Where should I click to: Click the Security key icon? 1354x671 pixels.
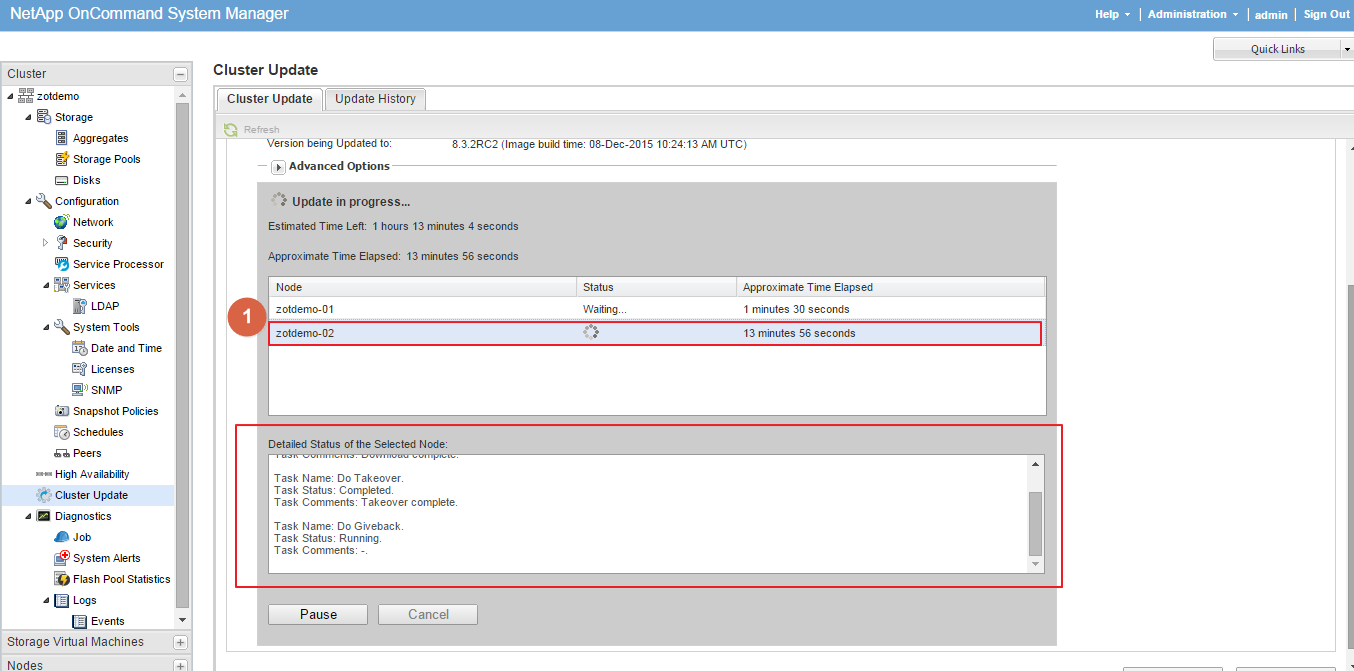click(x=62, y=243)
